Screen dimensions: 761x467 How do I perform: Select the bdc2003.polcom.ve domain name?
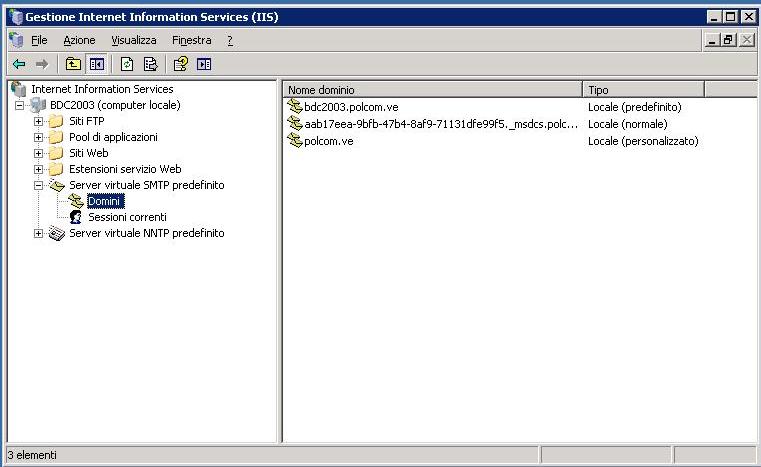[x=351, y=107]
